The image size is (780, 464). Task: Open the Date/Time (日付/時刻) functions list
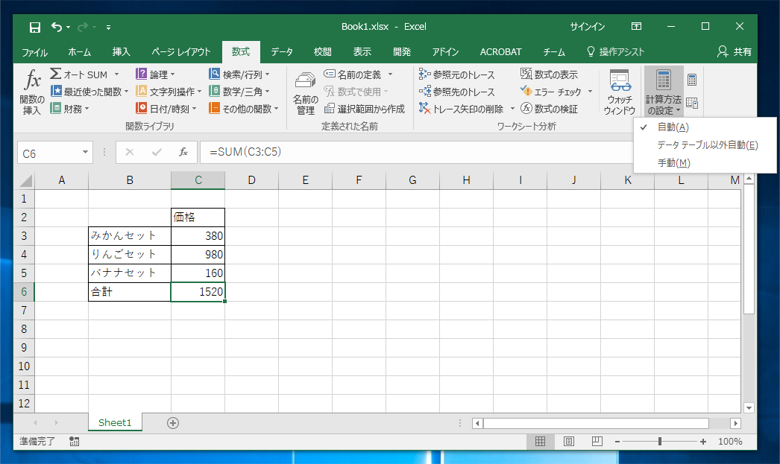[166, 108]
